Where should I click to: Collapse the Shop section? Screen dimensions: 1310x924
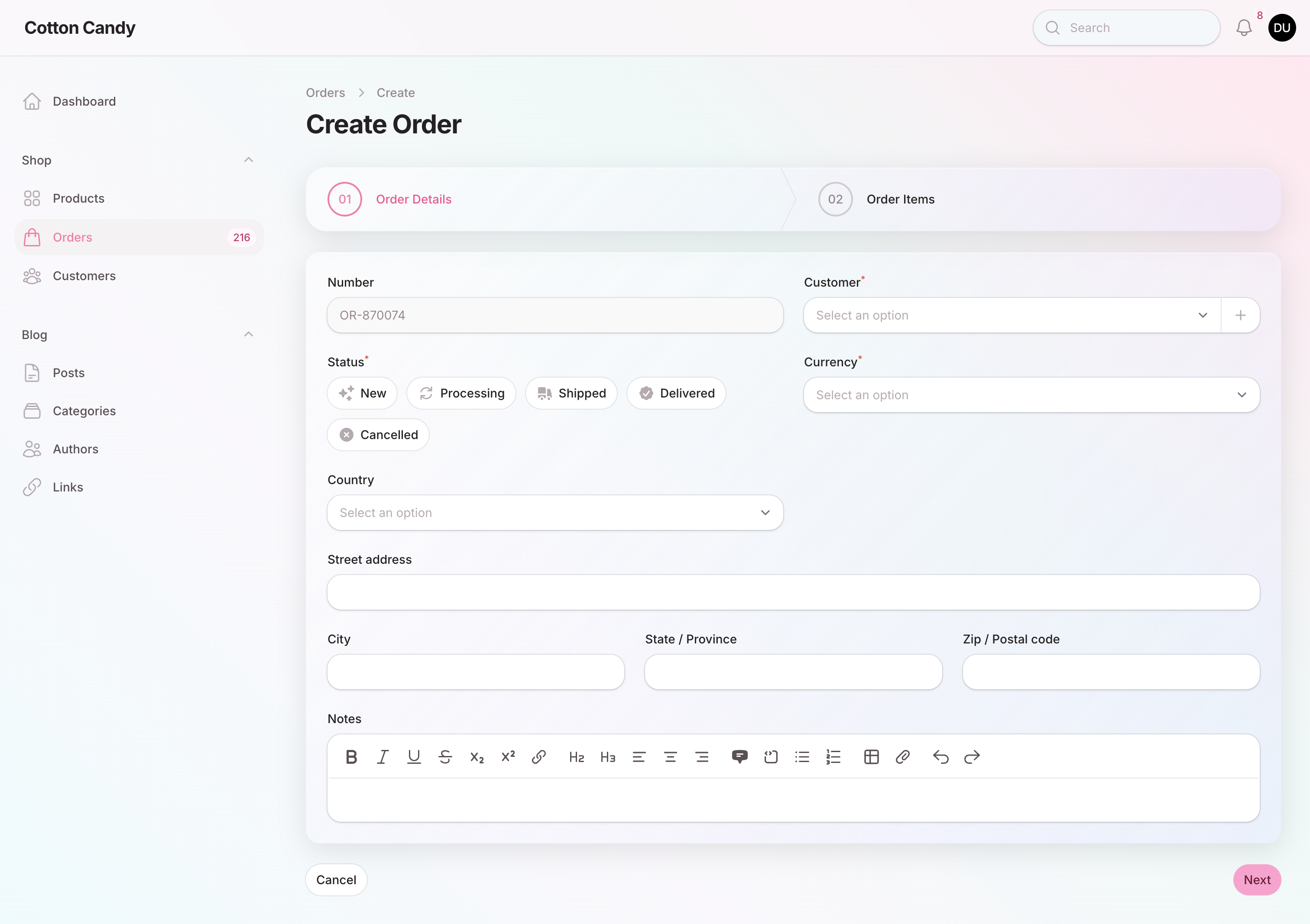coord(249,160)
